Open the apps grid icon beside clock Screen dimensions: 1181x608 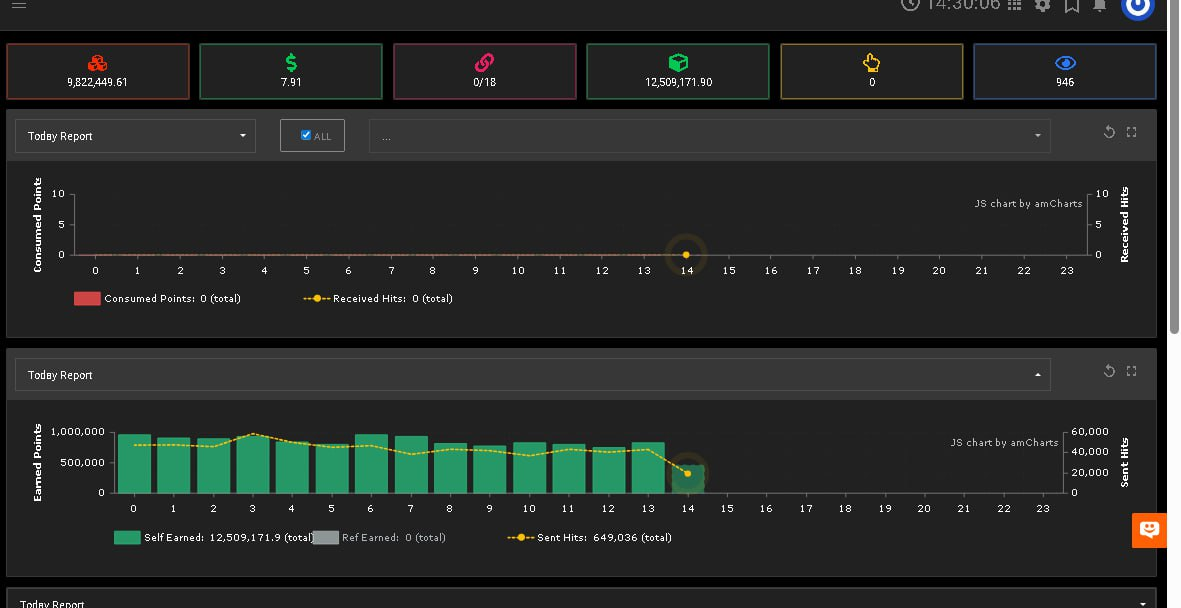(x=1014, y=5)
